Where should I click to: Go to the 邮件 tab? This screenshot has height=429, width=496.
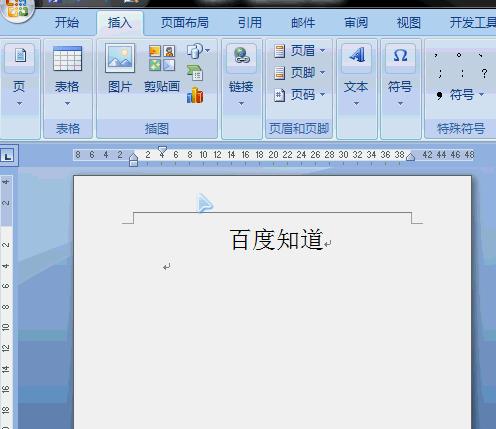coord(303,23)
